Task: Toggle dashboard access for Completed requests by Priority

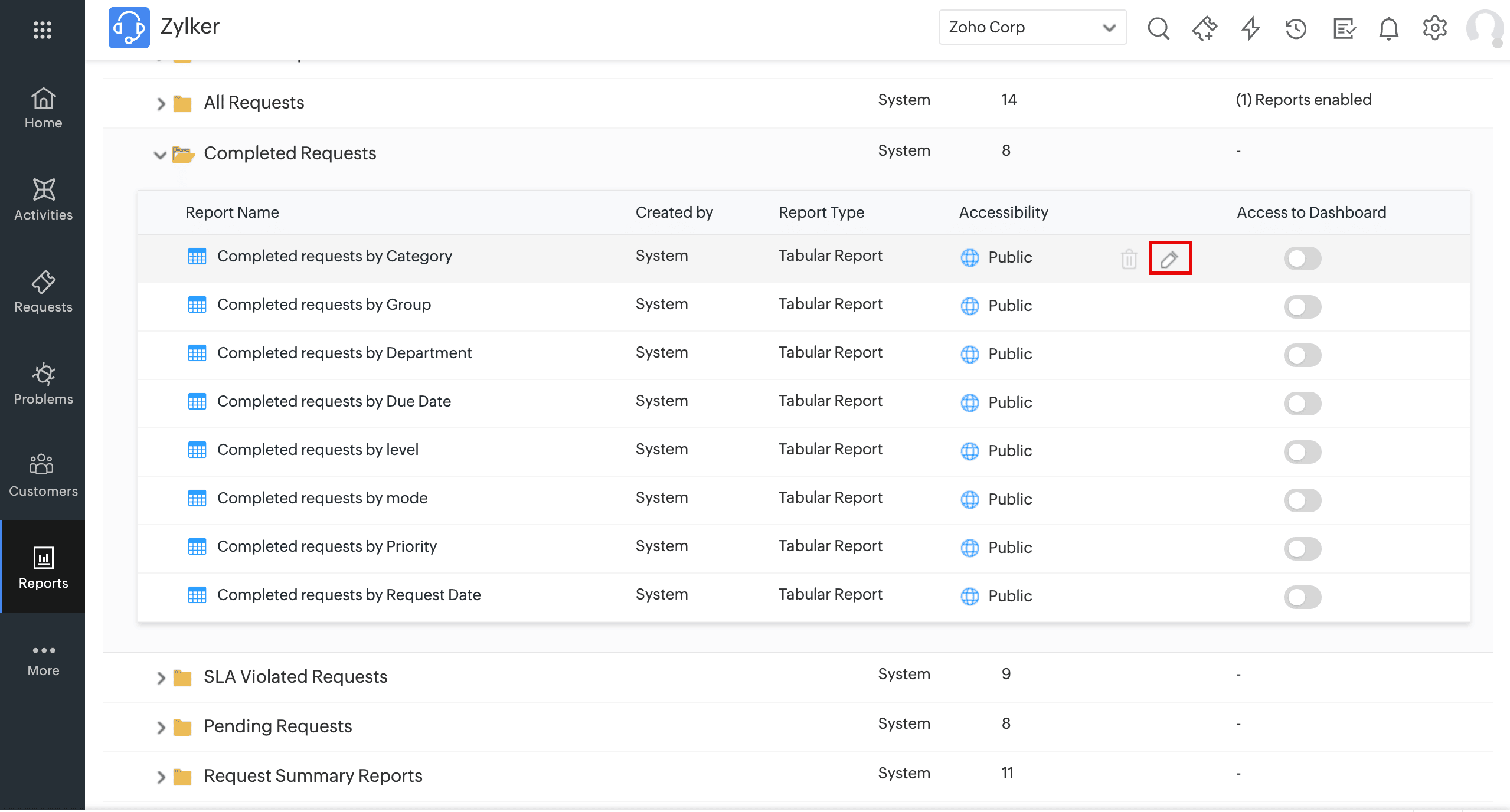Action: coord(1302,548)
